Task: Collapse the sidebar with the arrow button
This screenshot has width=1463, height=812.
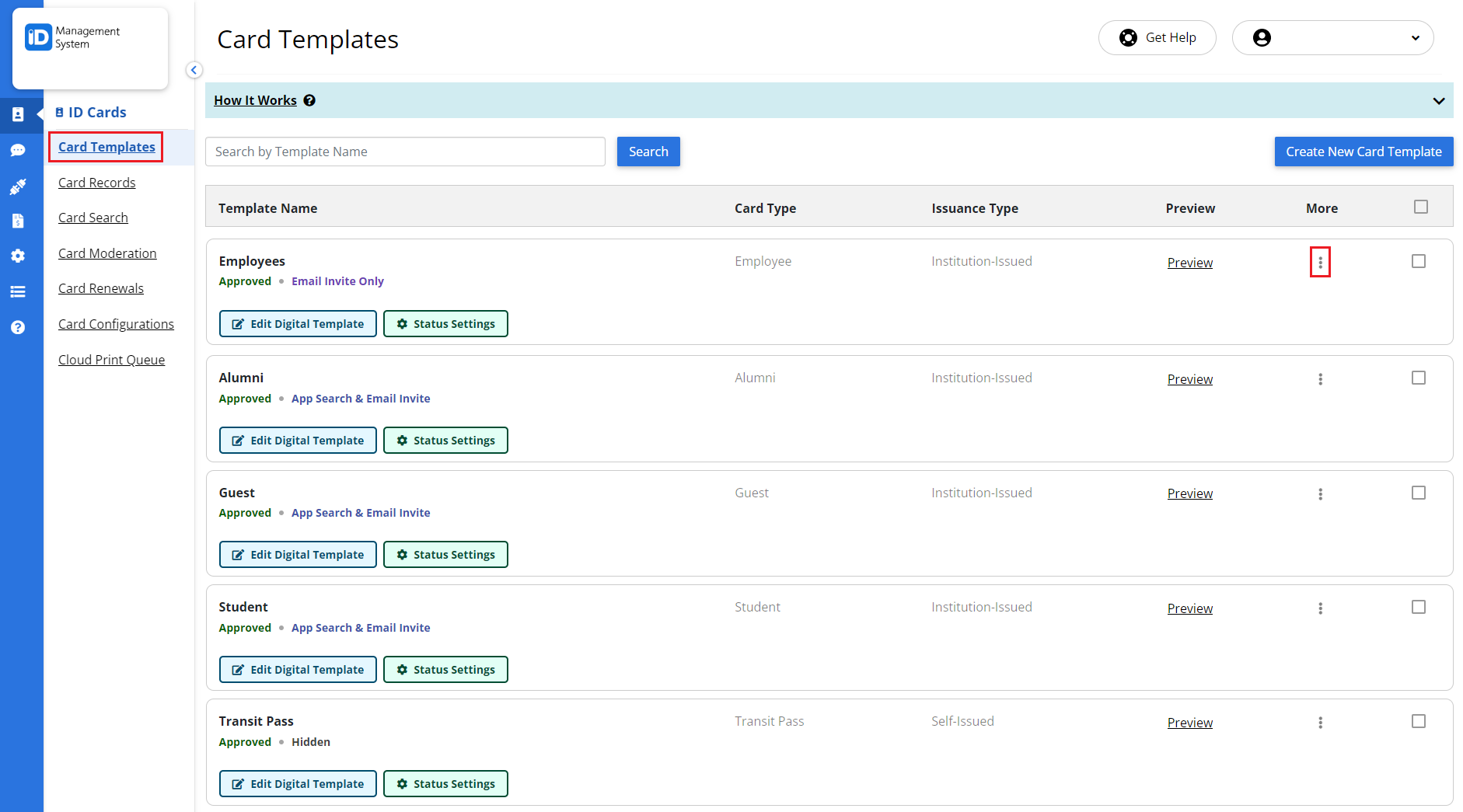Action: (x=194, y=70)
